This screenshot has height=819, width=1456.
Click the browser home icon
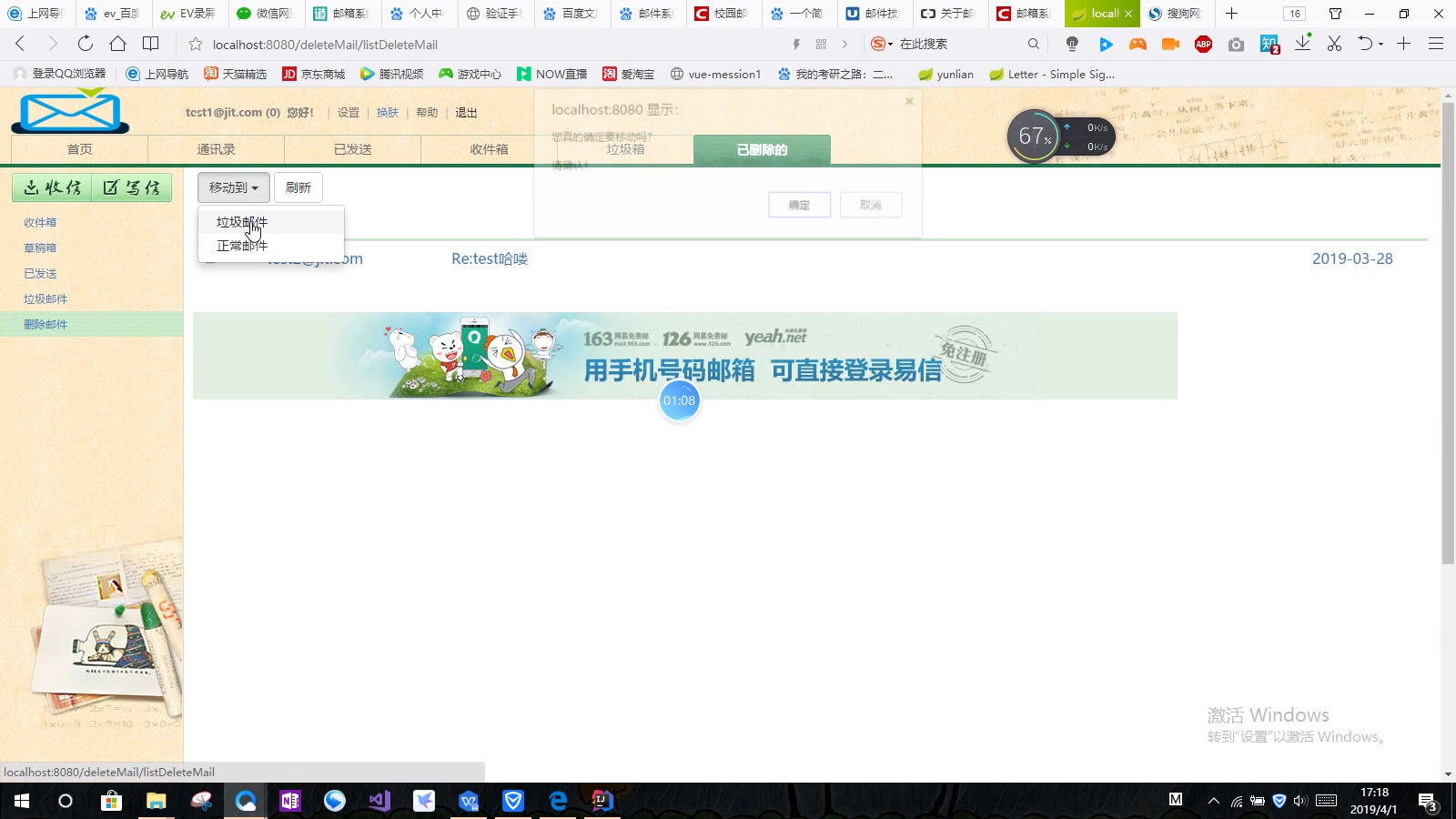tap(117, 44)
